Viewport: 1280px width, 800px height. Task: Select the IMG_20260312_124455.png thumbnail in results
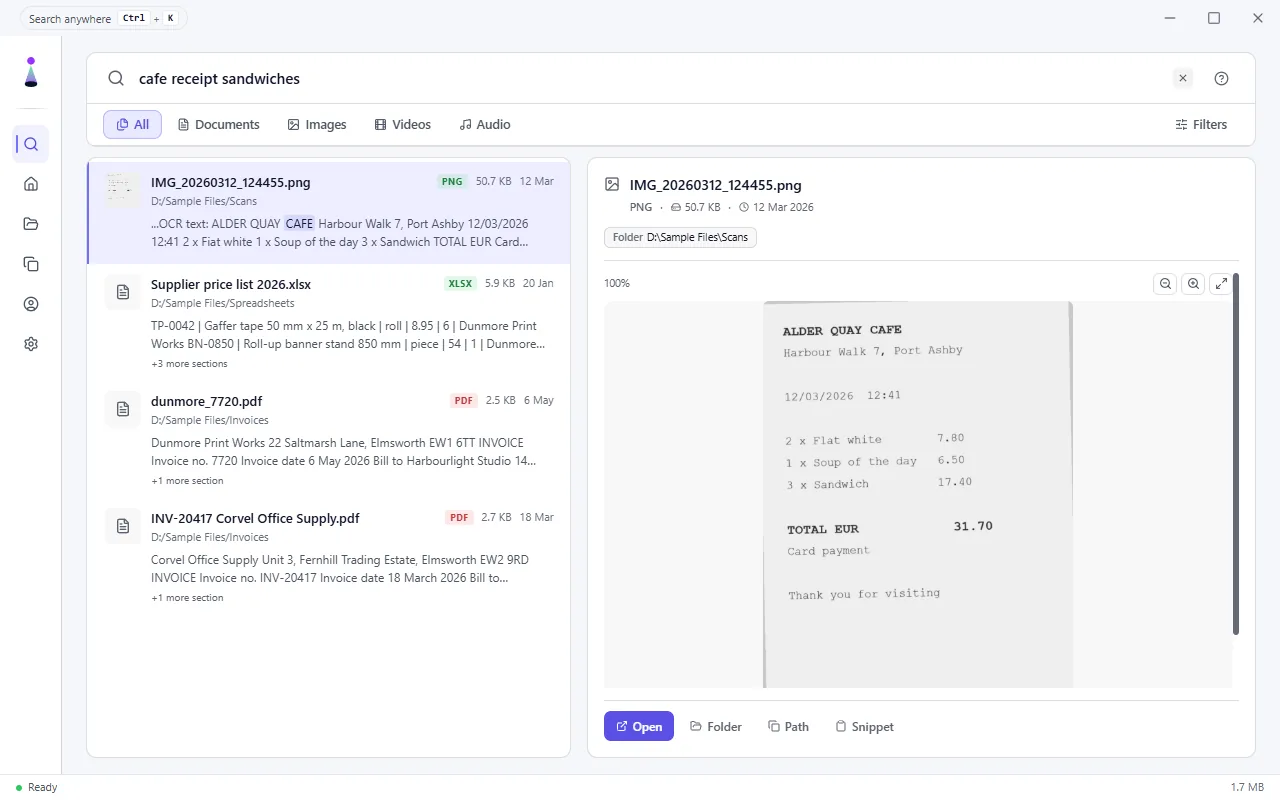[123, 190]
